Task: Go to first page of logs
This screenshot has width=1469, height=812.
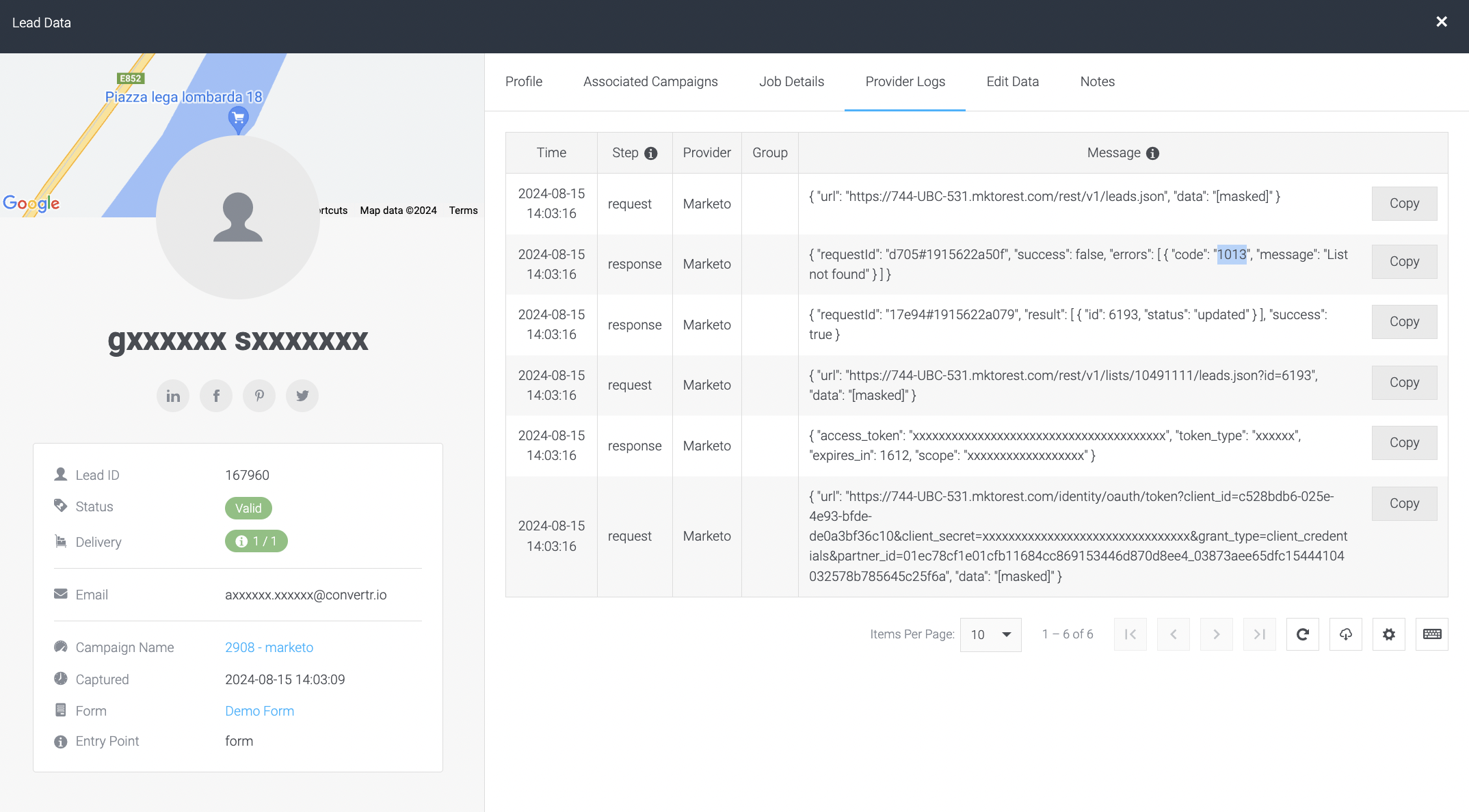Action: tap(1130, 634)
